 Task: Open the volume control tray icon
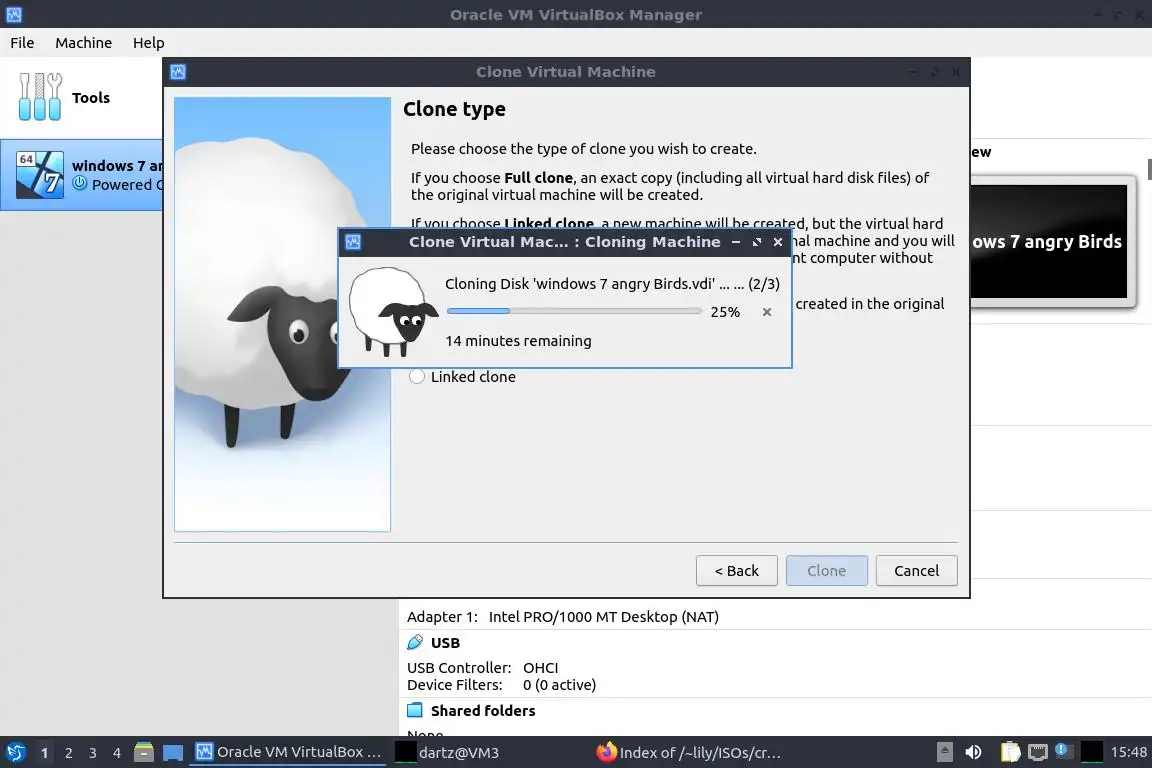(x=973, y=752)
